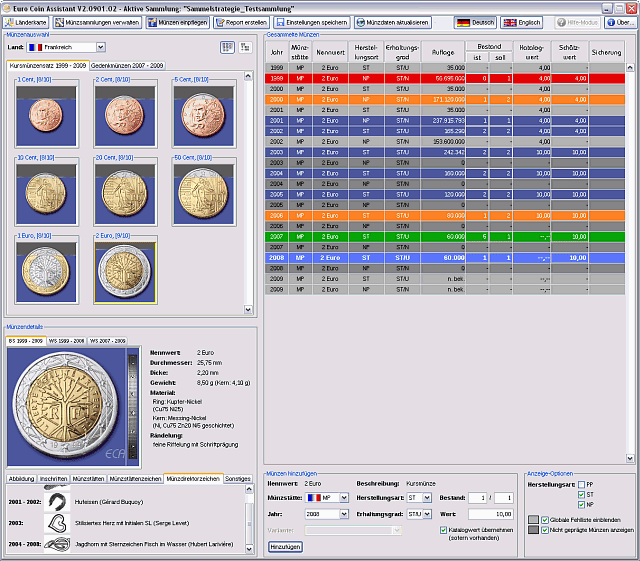
Task: Toggle Nicht geprägte Münzen anzeigen checkbox
Action: coord(544,530)
